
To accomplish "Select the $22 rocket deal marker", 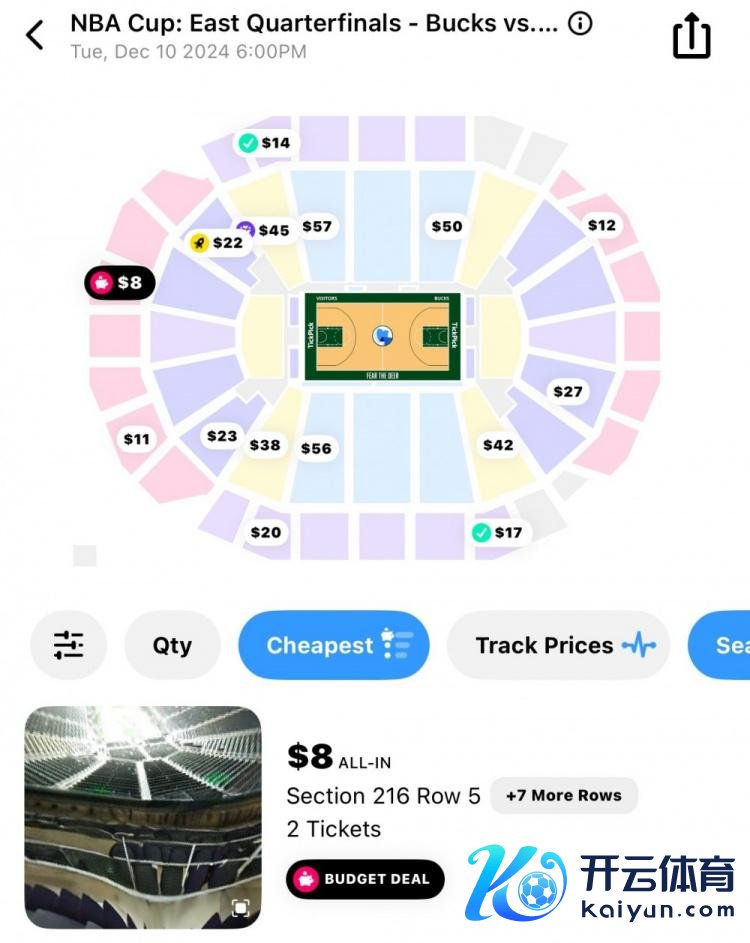I will pos(217,243).
